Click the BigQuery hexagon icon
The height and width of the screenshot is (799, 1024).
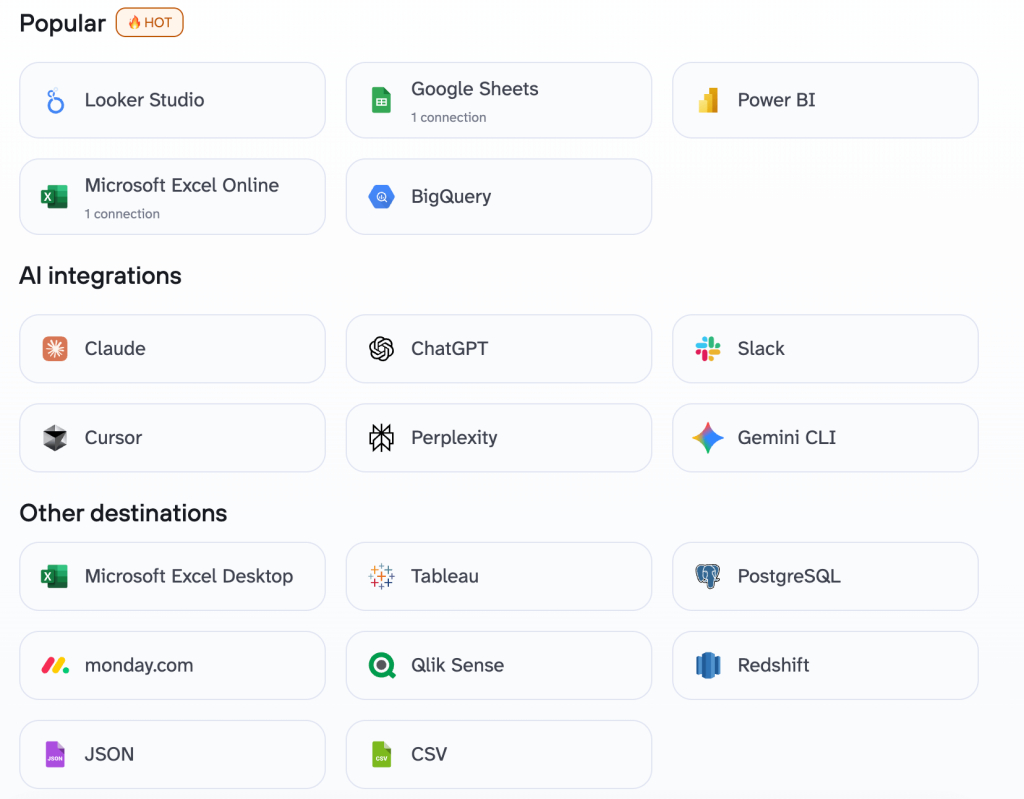click(381, 197)
